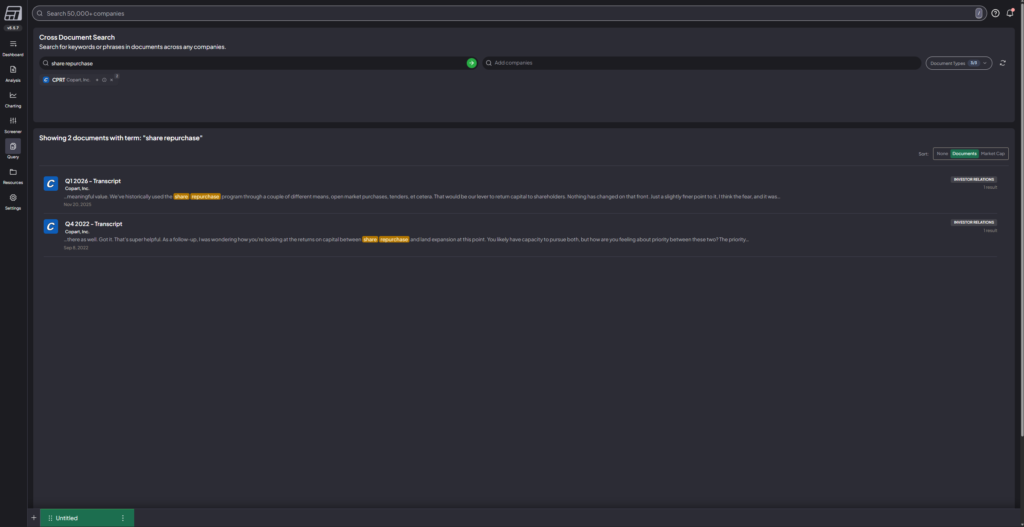Click the refresh icon beside Document Types

1002,63
